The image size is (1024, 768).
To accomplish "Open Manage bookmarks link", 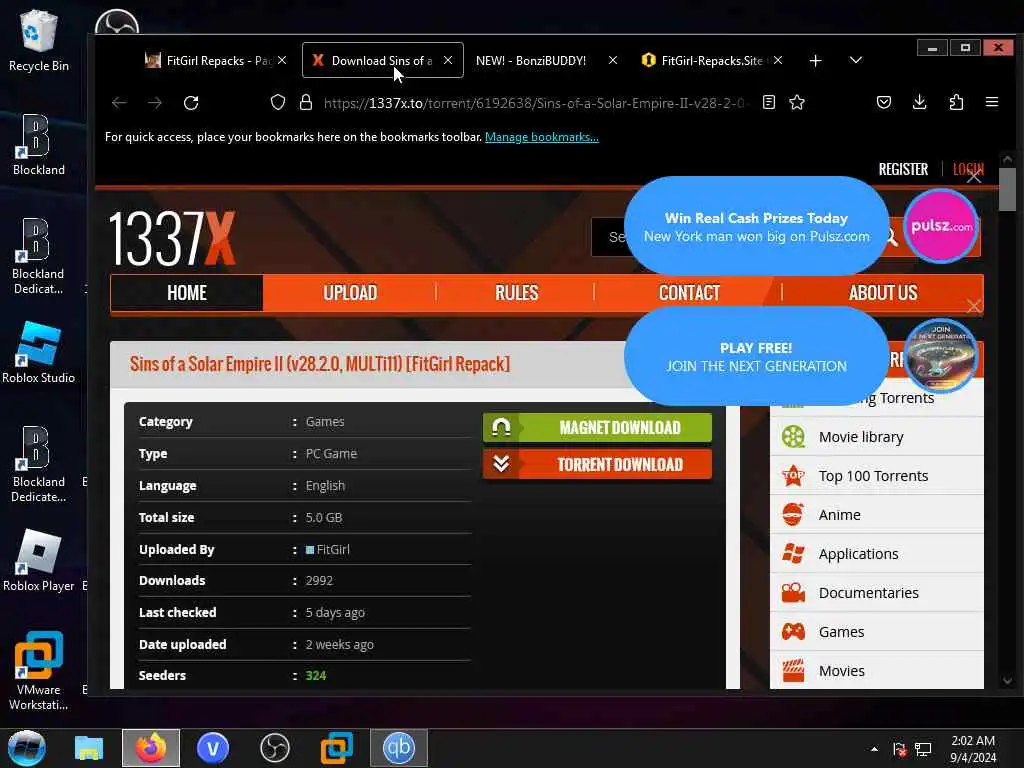I will click(541, 137).
